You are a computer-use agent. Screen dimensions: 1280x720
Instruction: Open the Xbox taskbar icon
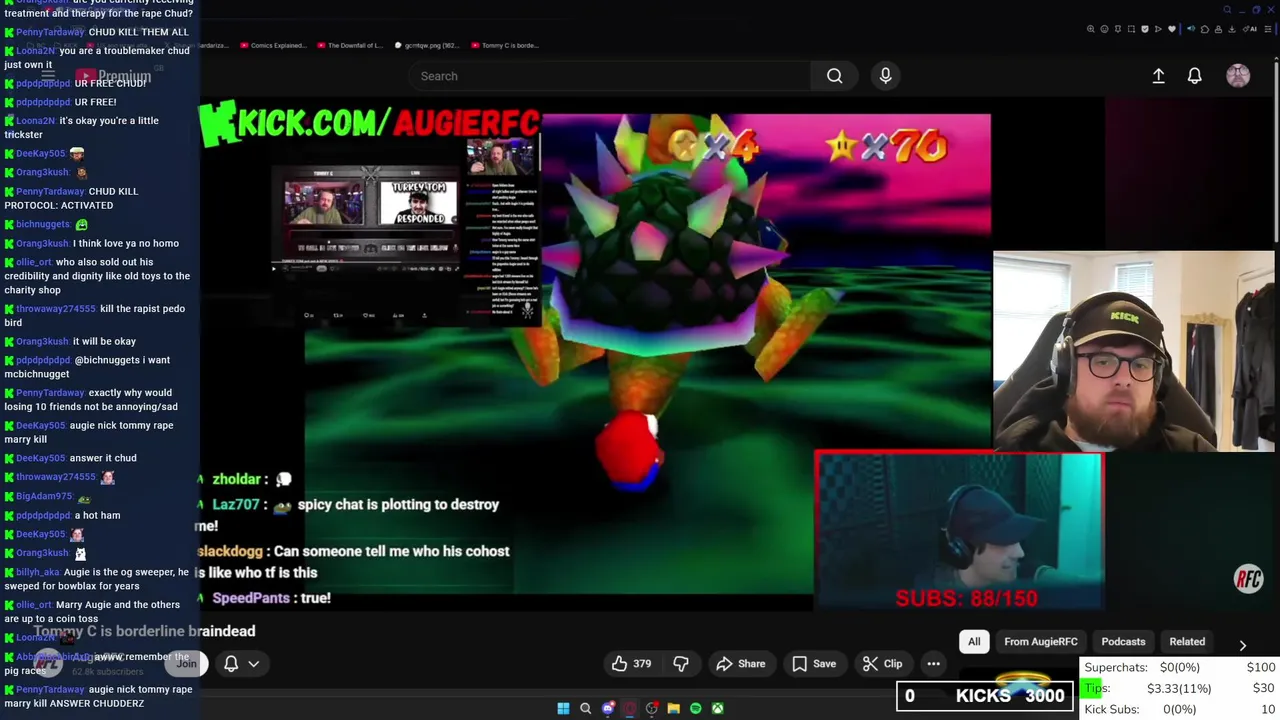(717, 709)
